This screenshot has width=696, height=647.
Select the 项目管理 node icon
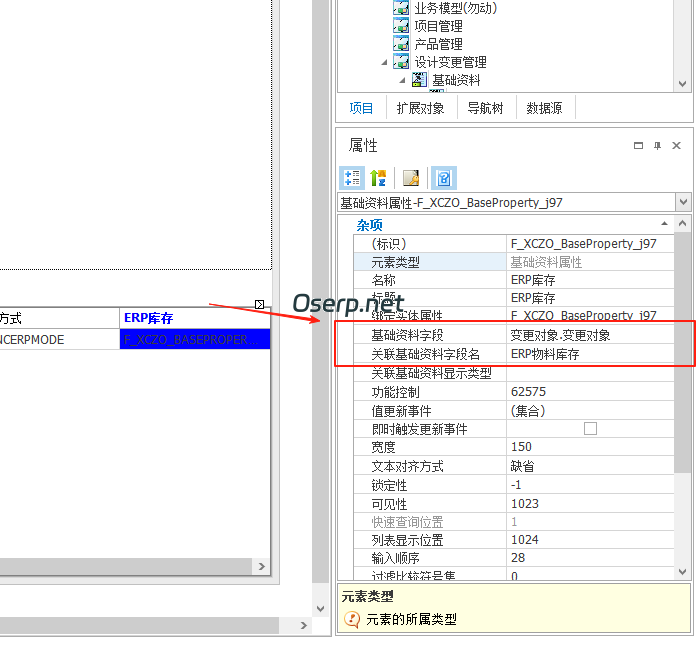[x=401, y=25]
